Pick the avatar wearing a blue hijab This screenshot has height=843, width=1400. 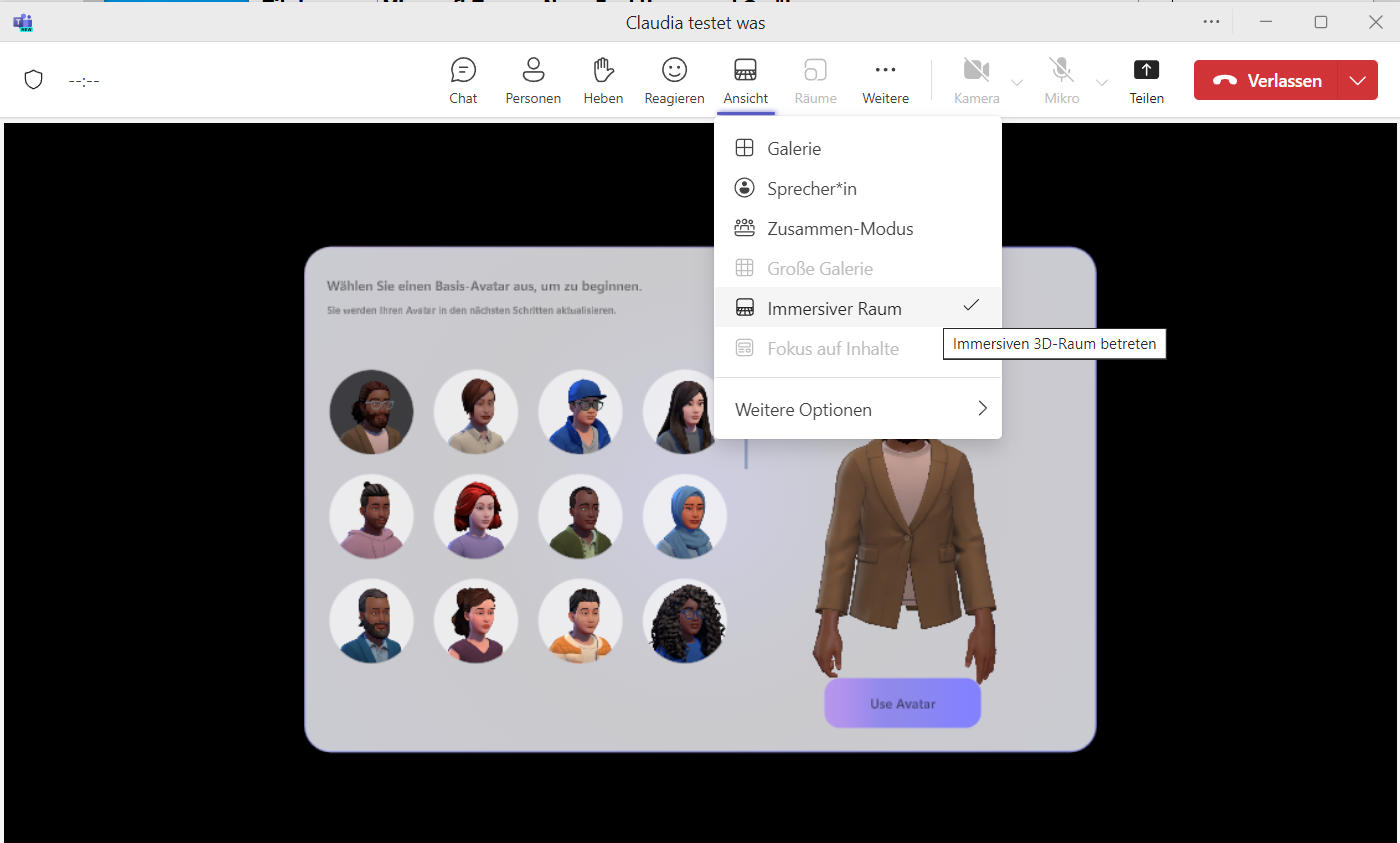coord(685,516)
